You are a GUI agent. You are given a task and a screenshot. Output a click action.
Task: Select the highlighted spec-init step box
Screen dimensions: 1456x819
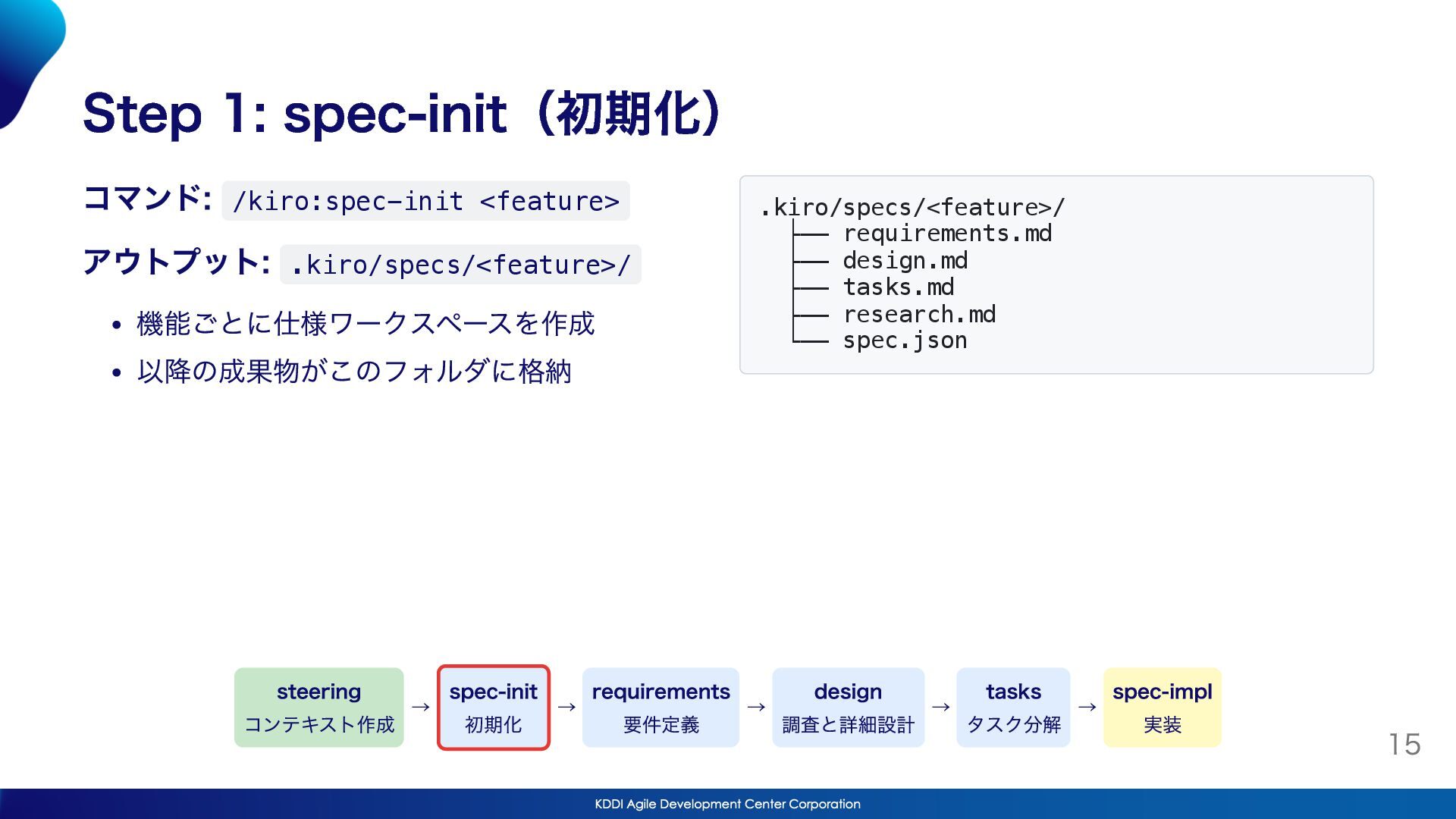(x=493, y=707)
